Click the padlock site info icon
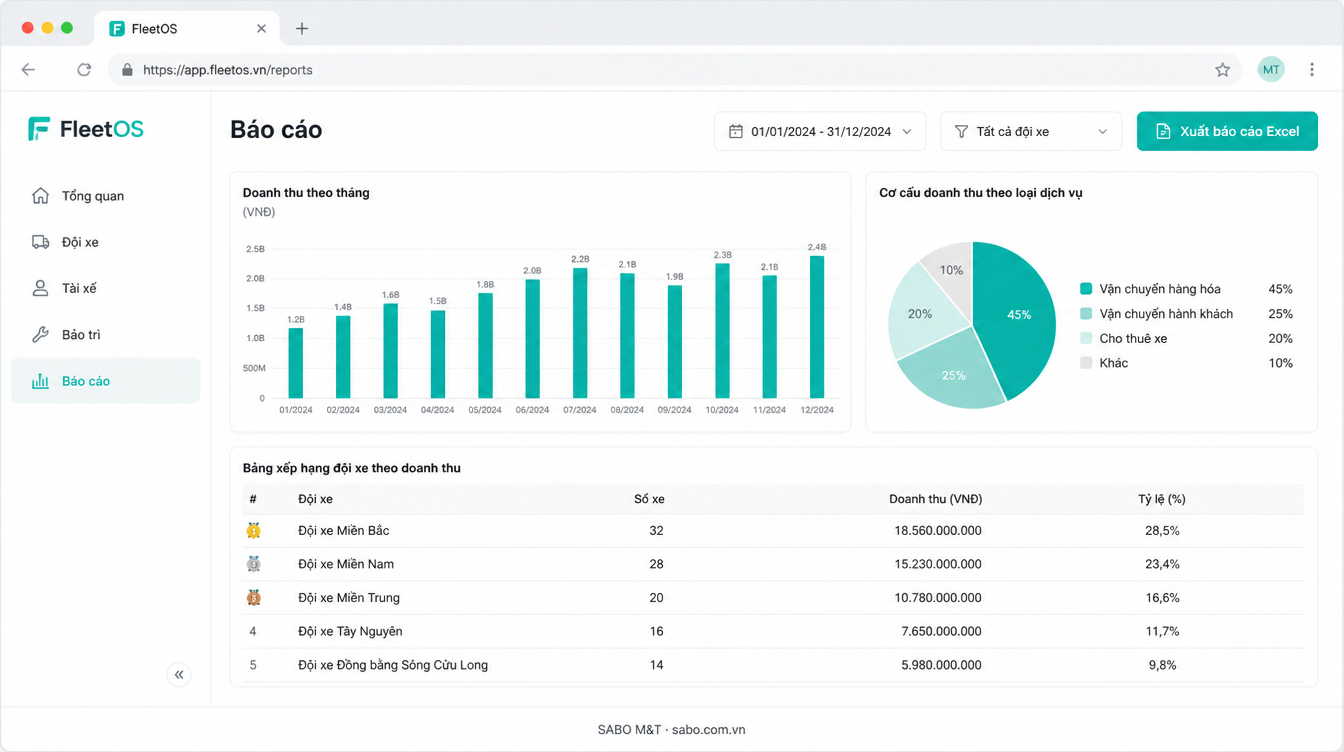The width and height of the screenshot is (1344, 752). tap(127, 70)
